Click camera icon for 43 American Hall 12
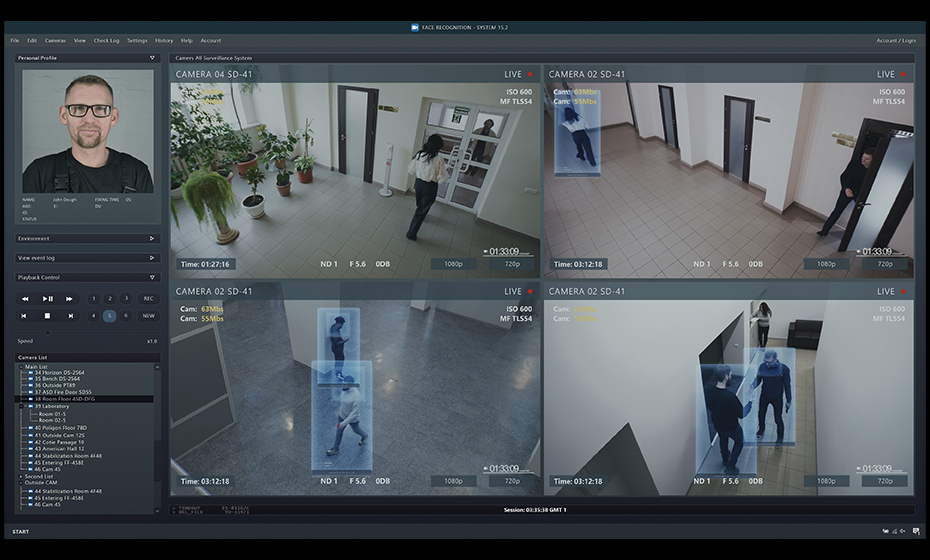Viewport: 930px width, 560px height. [31, 449]
